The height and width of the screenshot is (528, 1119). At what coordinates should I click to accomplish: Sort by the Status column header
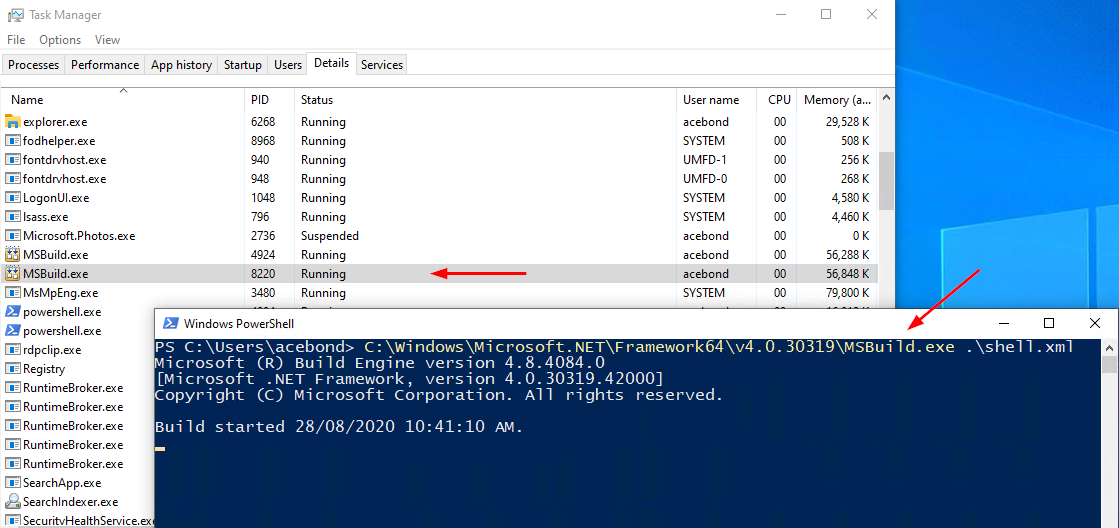(x=485, y=100)
